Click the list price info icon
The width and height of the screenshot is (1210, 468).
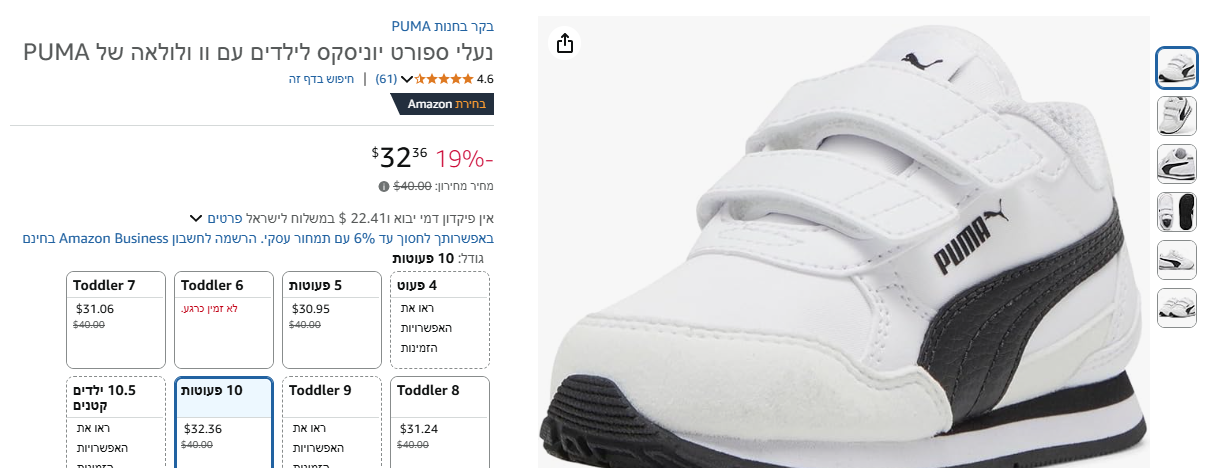coord(383,186)
